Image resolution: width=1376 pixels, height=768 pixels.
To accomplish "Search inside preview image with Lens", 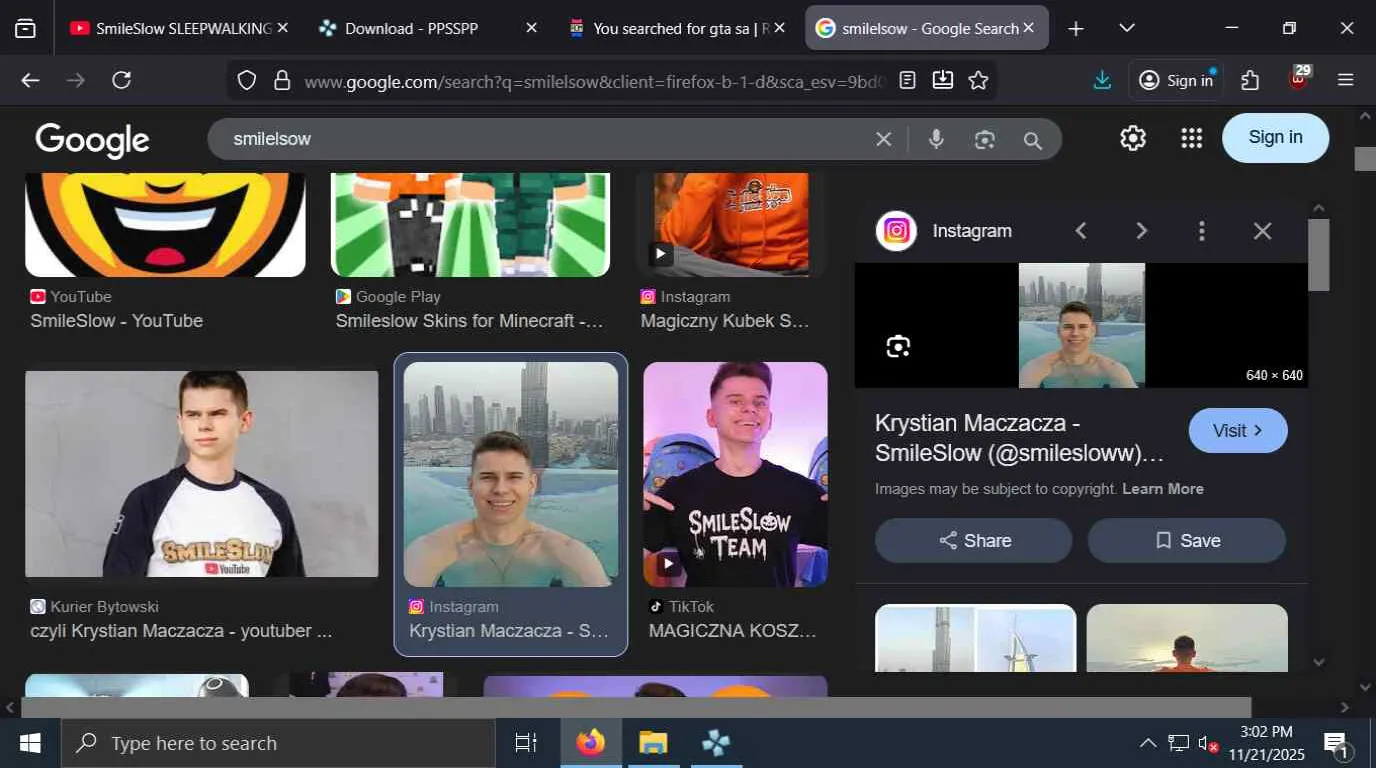I will point(898,347).
